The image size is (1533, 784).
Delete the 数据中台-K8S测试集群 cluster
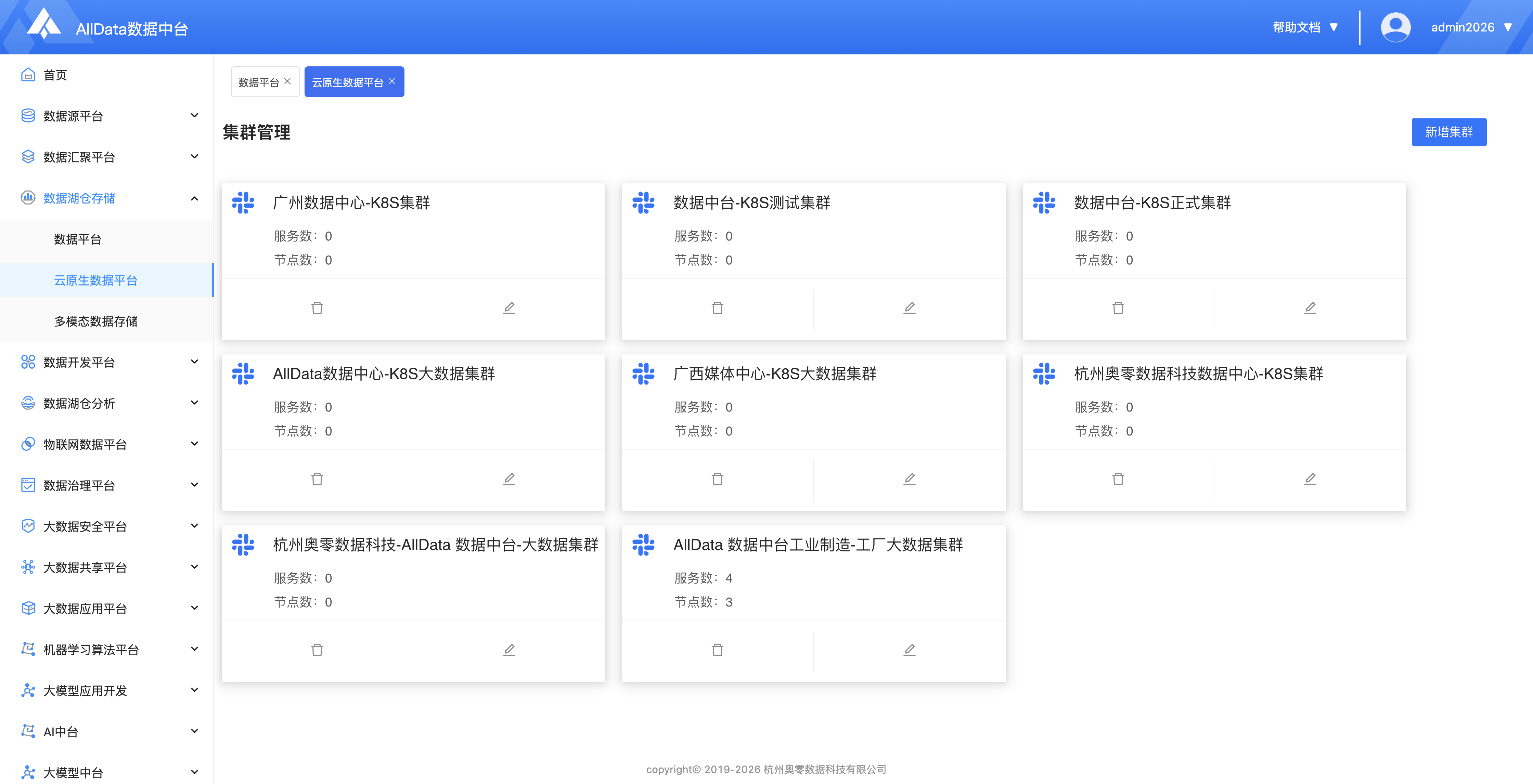pyautogui.click(x=718, y=308)
